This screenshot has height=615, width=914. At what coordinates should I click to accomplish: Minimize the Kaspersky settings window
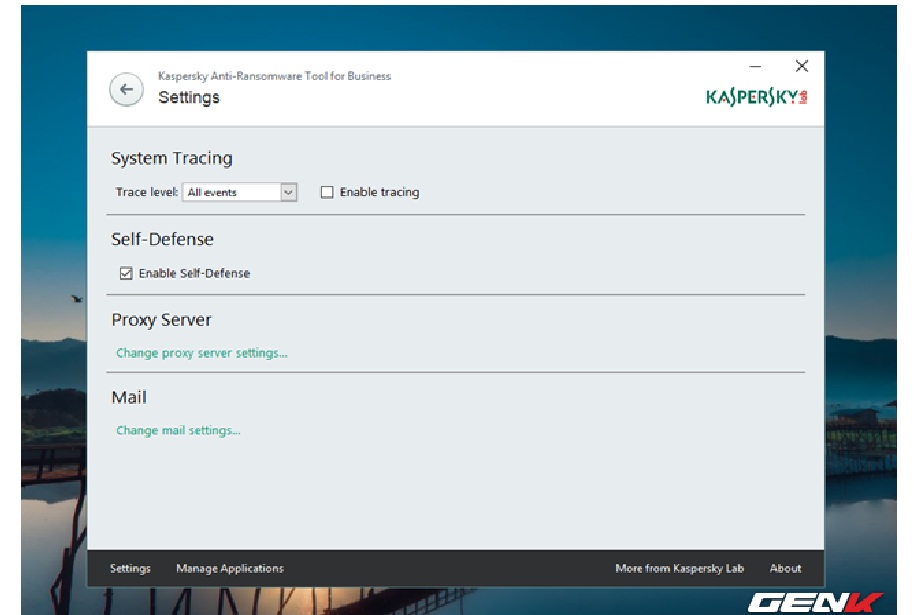(x=755, y=66)
